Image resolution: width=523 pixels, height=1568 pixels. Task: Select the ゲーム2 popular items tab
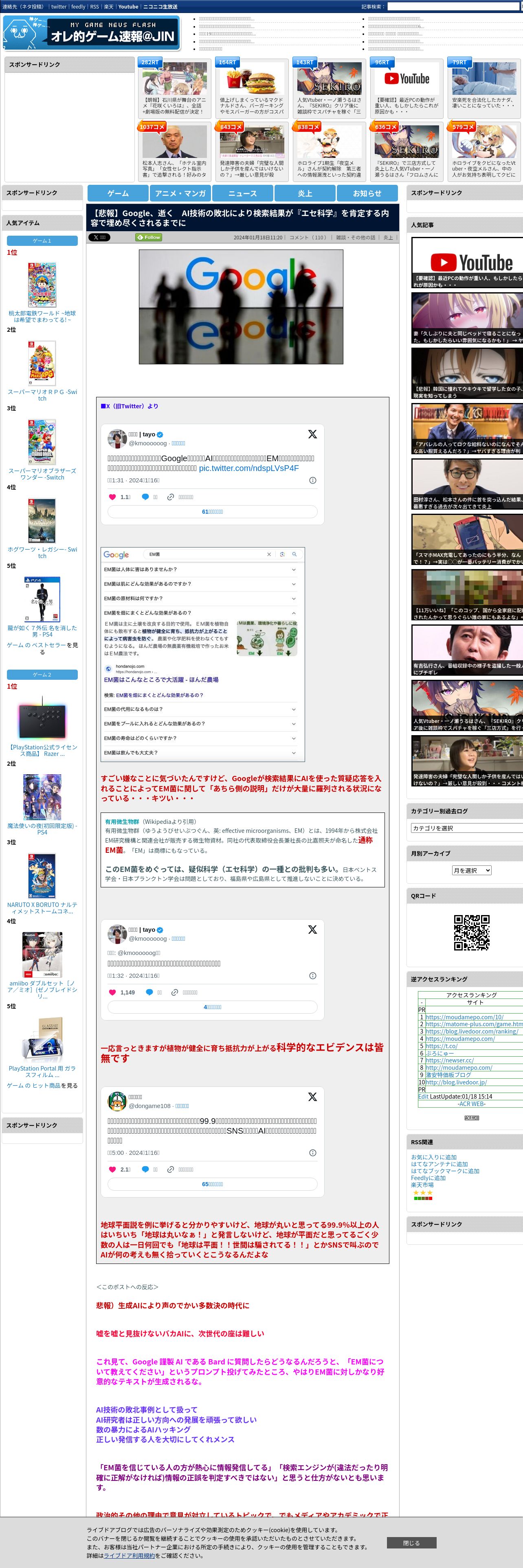(x=42, y=675)
